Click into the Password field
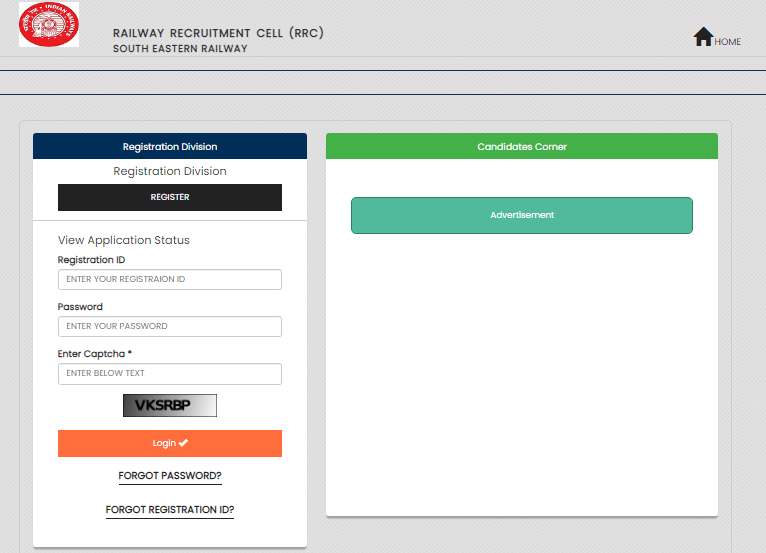766x553 pixels. (170, 327)
